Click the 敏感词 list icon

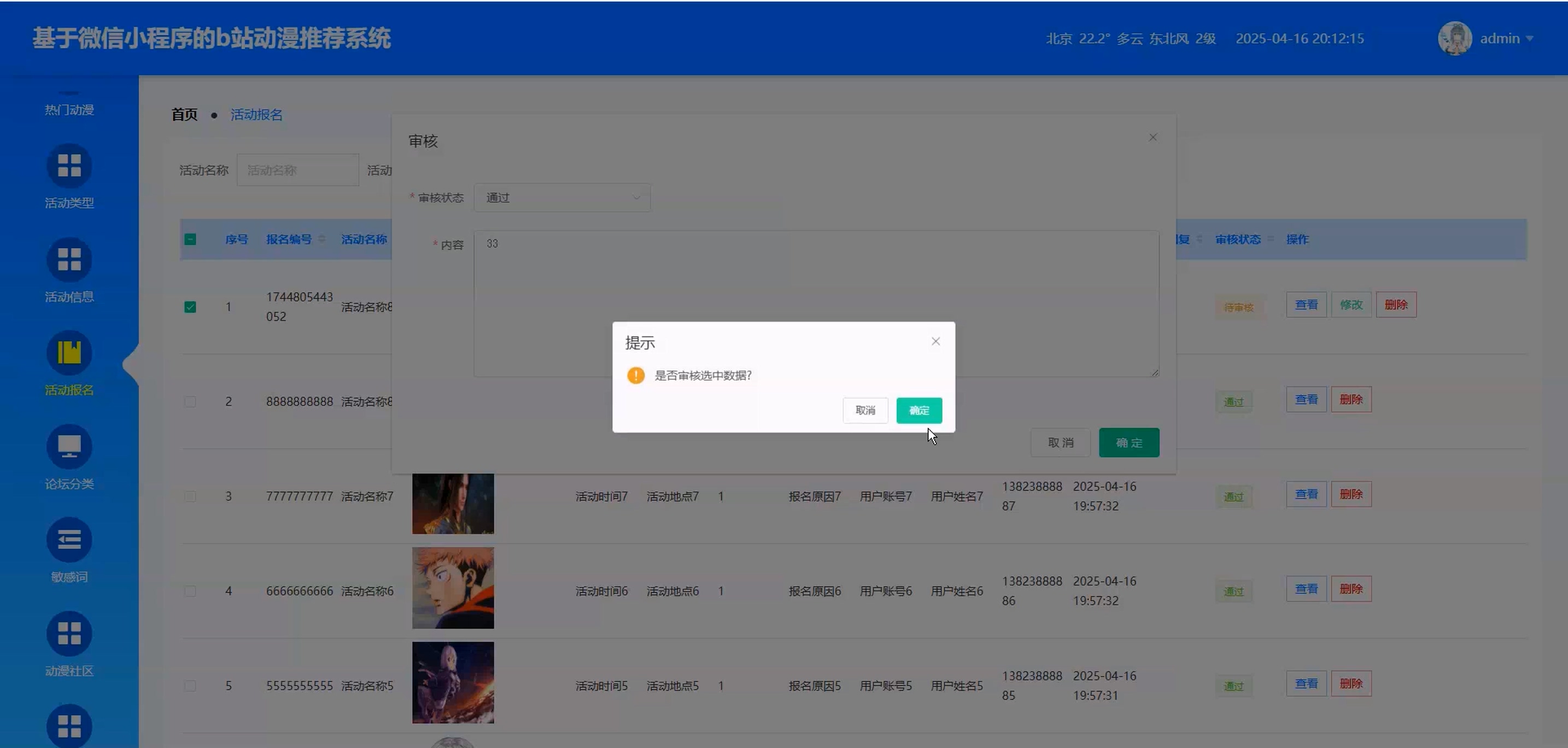[69, 539]
